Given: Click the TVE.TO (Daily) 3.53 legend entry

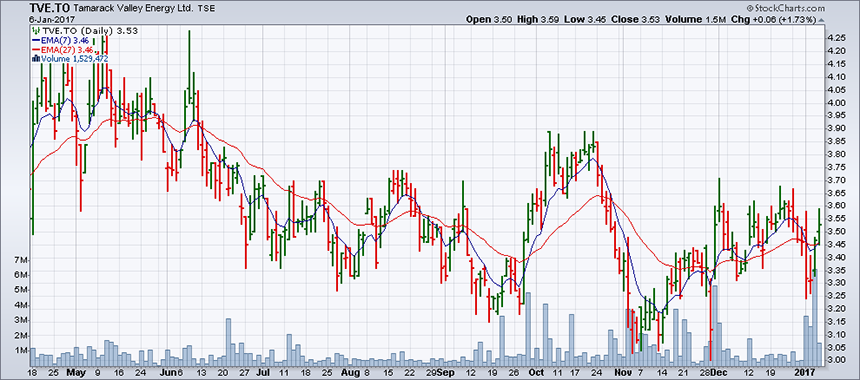Looking at the screenshot, I should 89,31.
